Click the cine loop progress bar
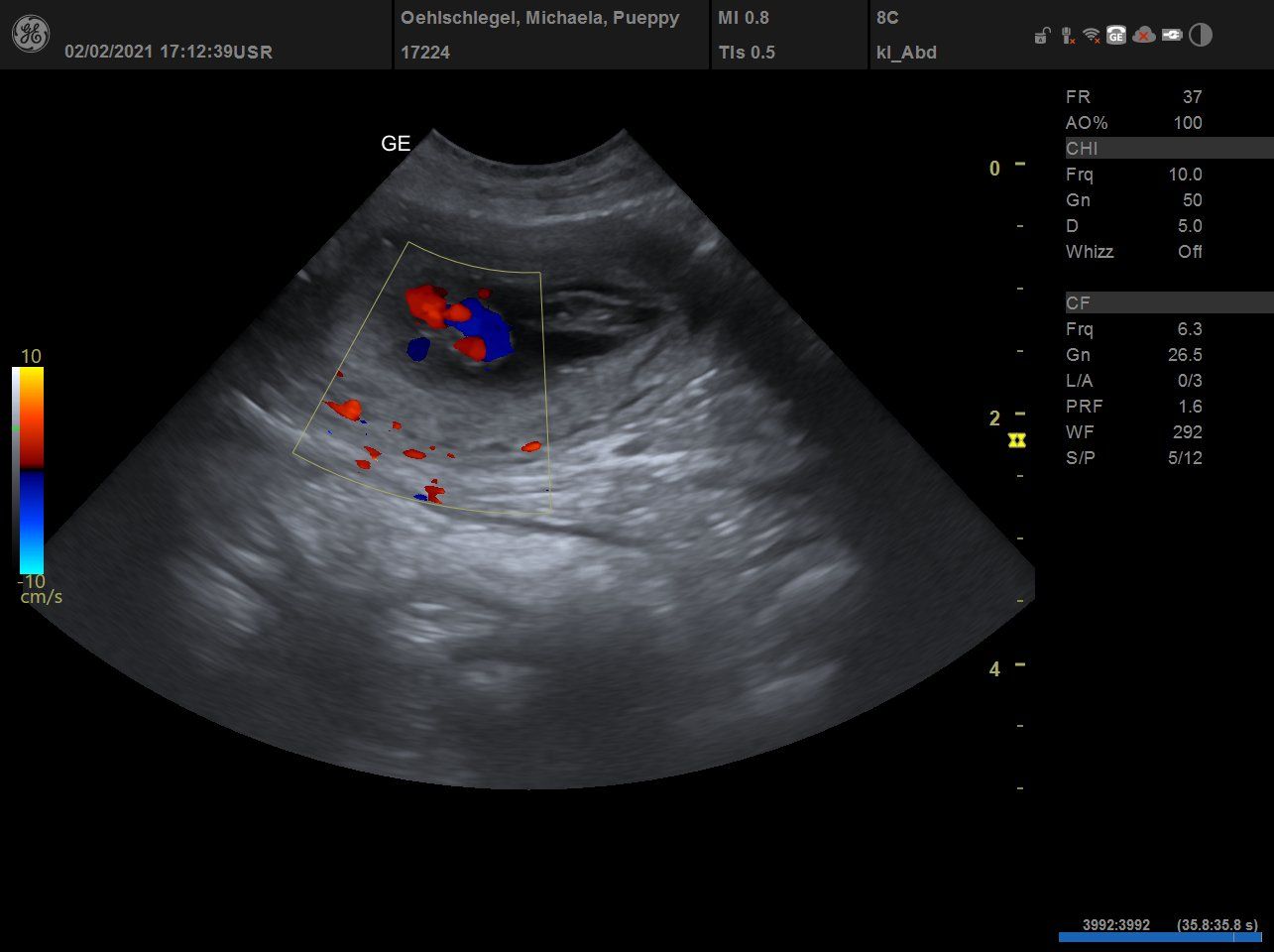This screenshot has width=1274, height=952. click(1159, 937)
